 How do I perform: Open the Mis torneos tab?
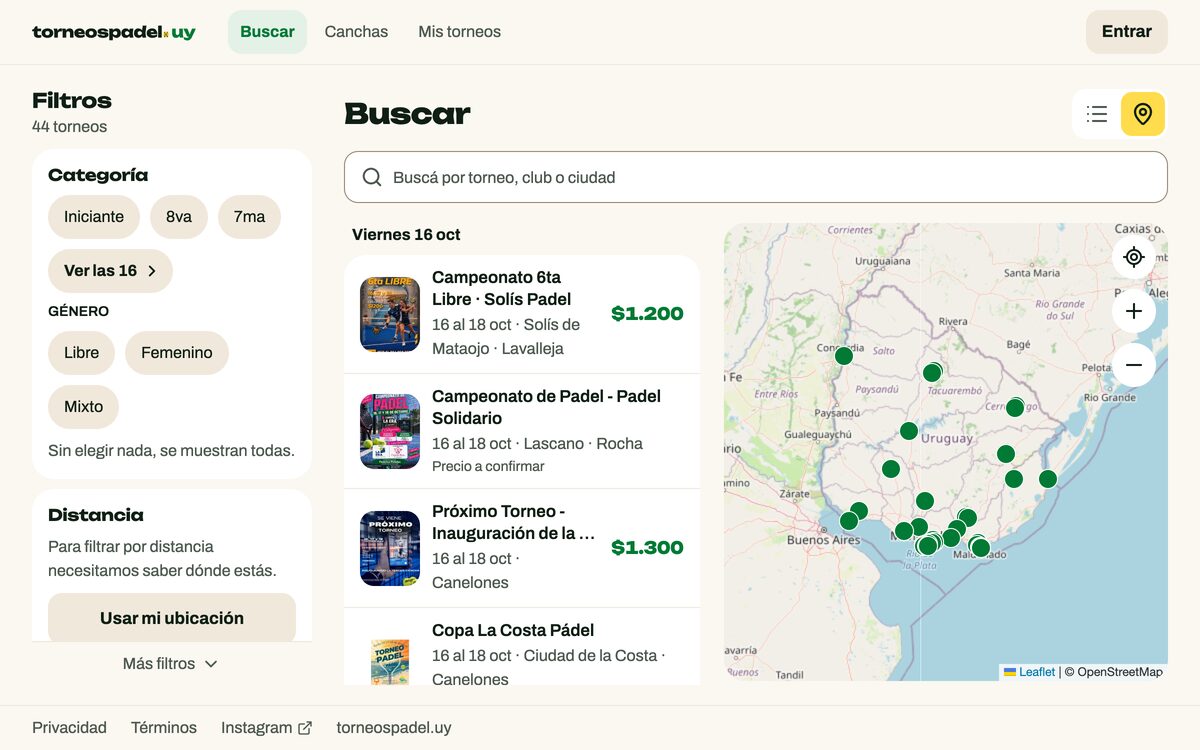(460, 32)
